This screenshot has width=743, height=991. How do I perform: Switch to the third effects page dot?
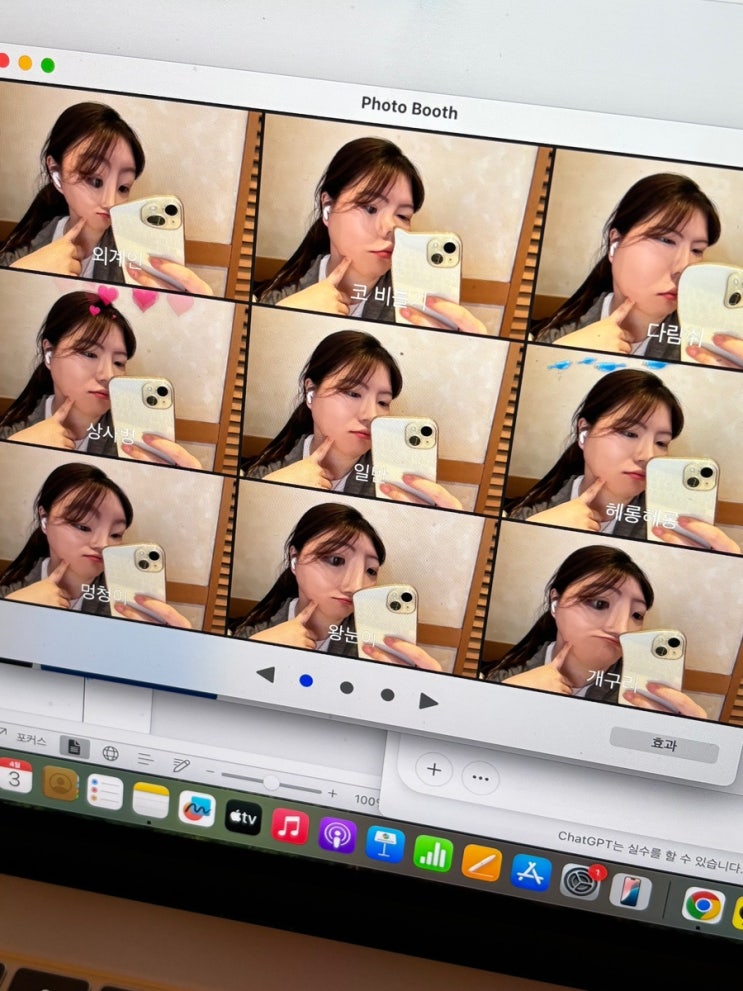[x=387, y=695]
